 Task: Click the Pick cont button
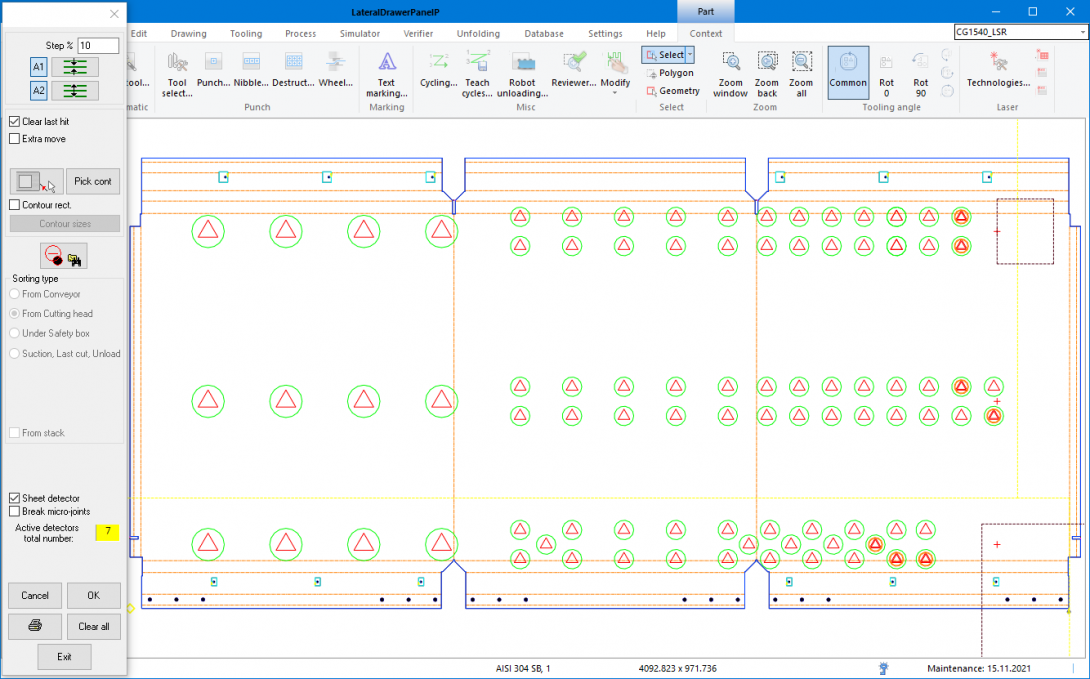[93, 181]
